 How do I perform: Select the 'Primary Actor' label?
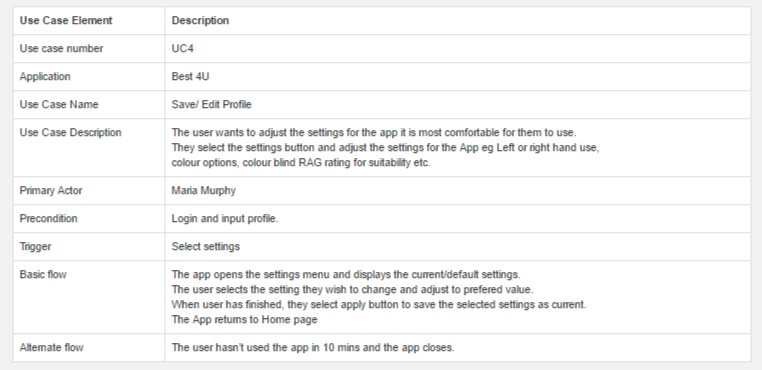[51, 191]
